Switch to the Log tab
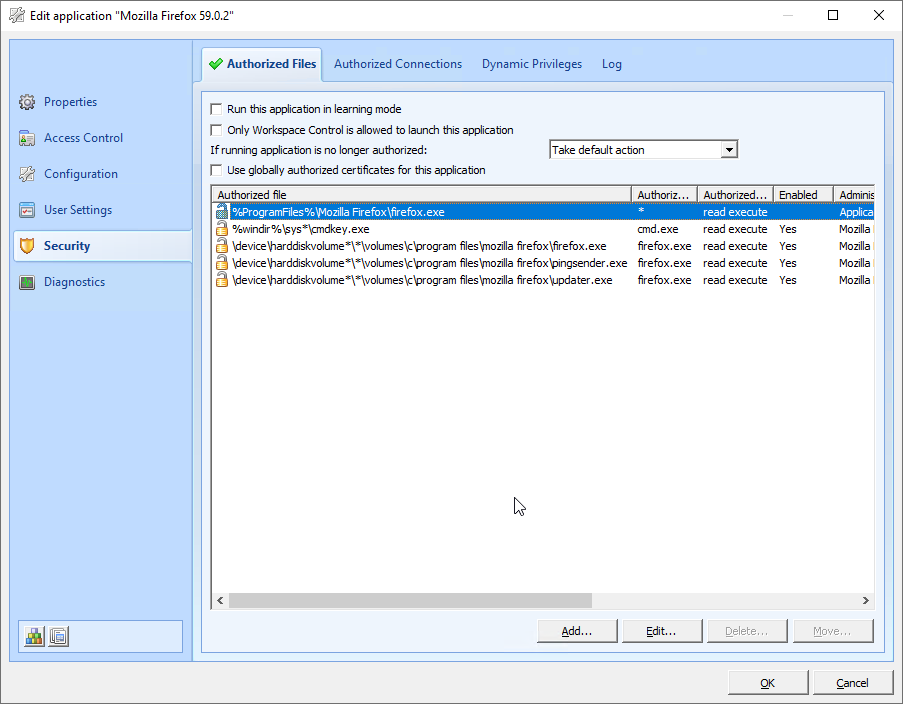The width and height of the screenshot is (903, 704). [x=612, y=64]
